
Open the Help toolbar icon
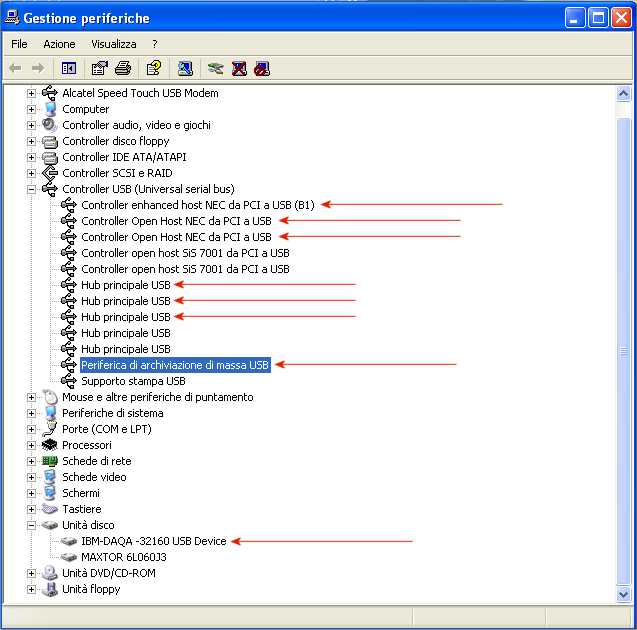coord(154,68)
